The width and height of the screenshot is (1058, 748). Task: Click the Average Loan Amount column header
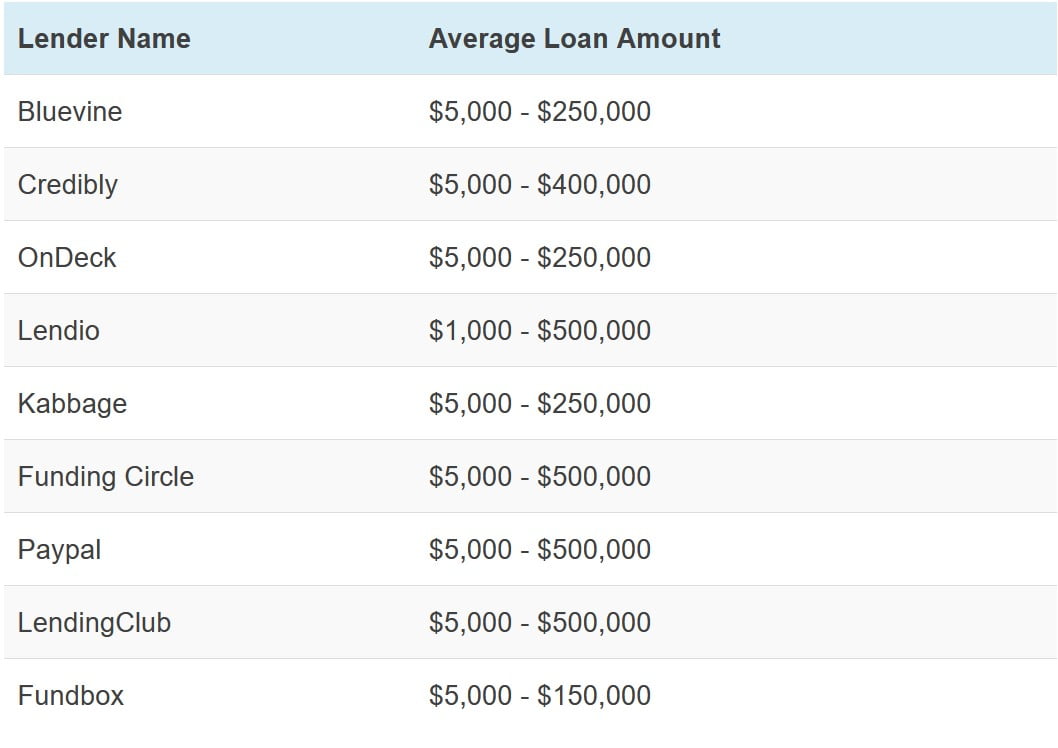tap(574, 39)
